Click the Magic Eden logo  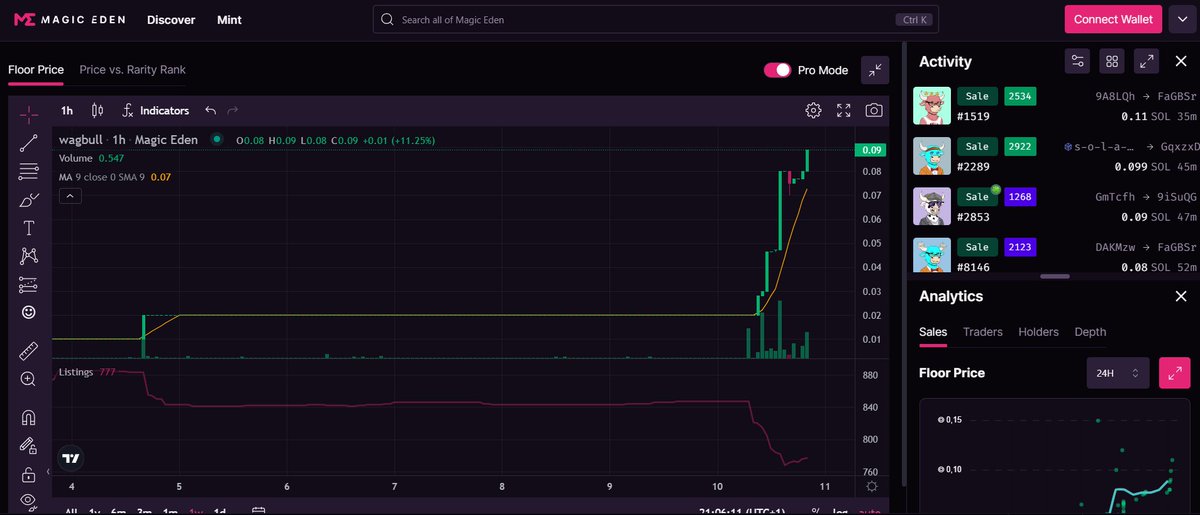click(71, 19)
